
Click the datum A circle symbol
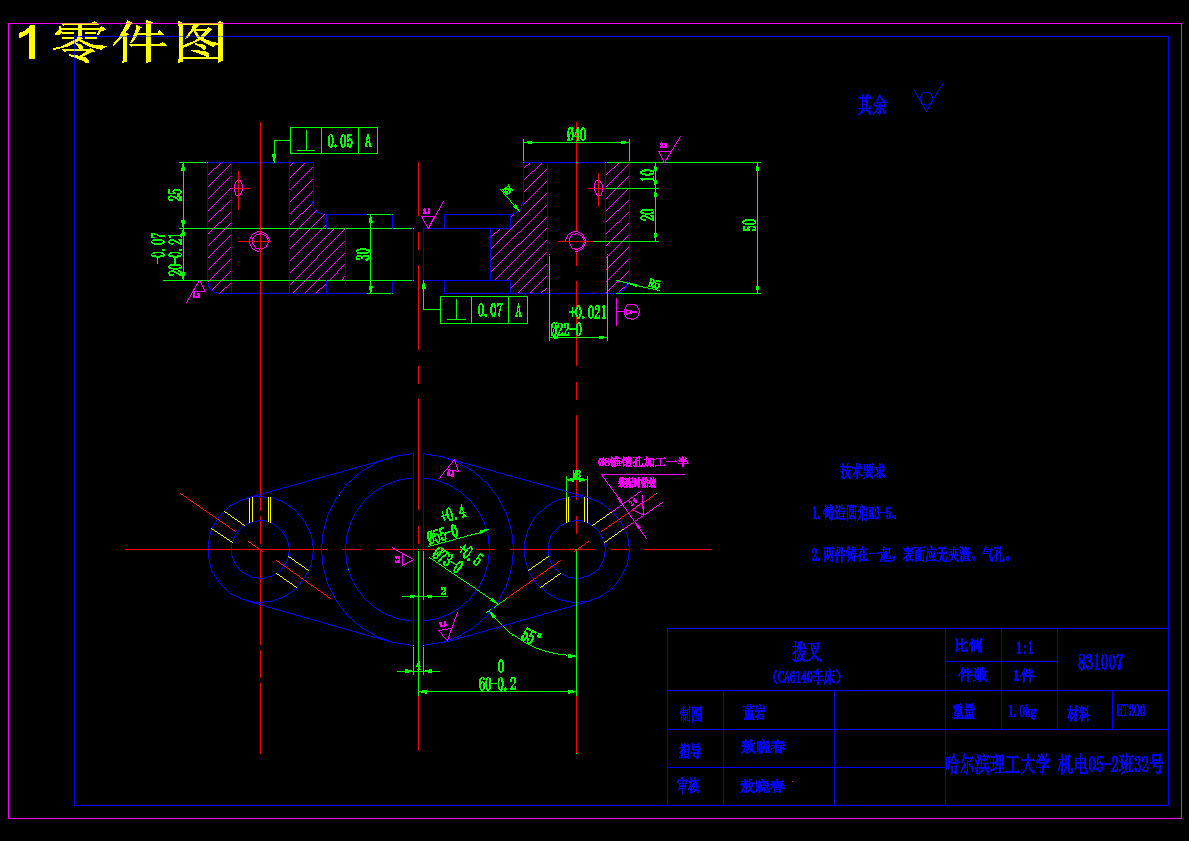tap(632, 312)
